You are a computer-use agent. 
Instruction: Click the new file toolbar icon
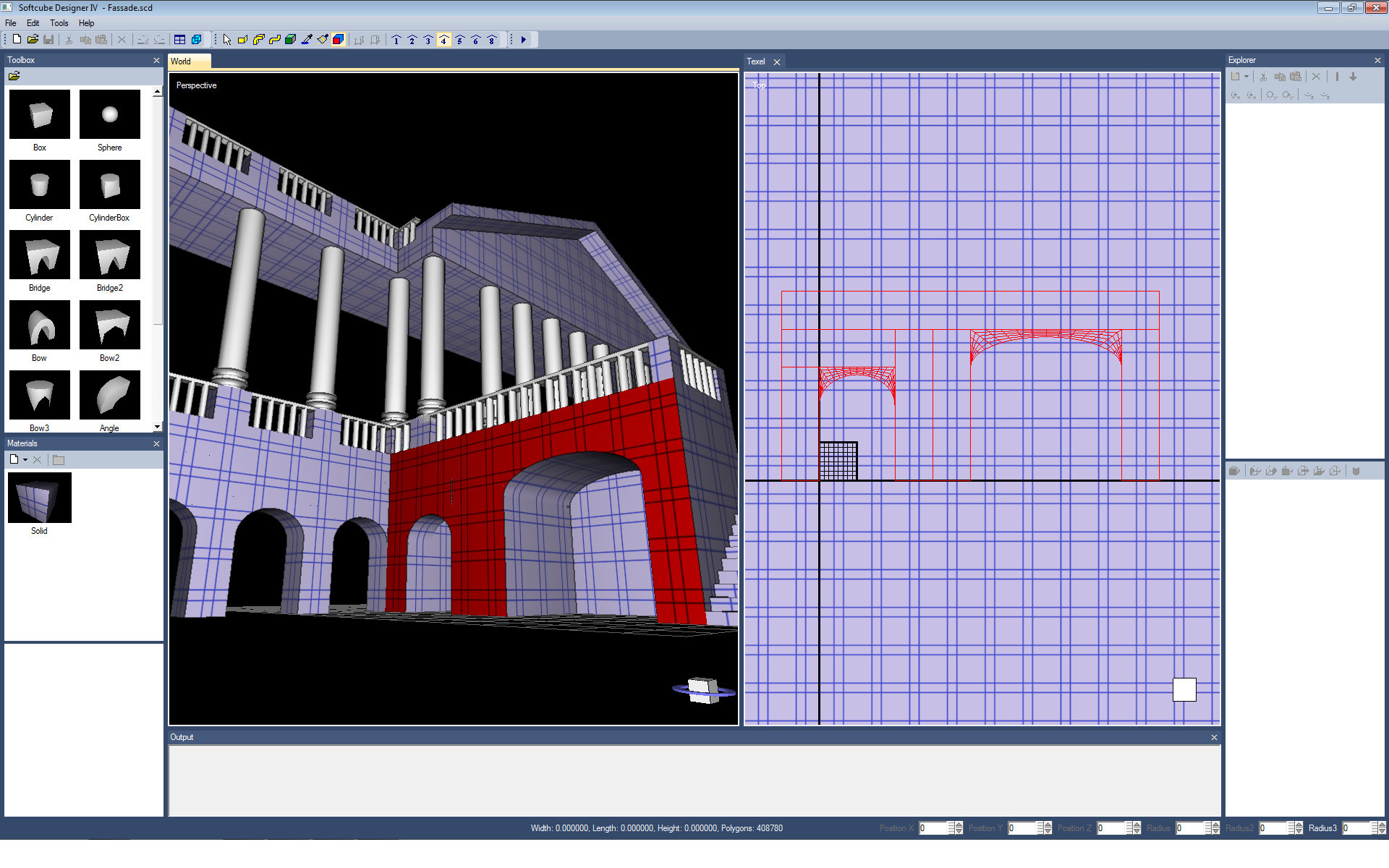point(17,40)
